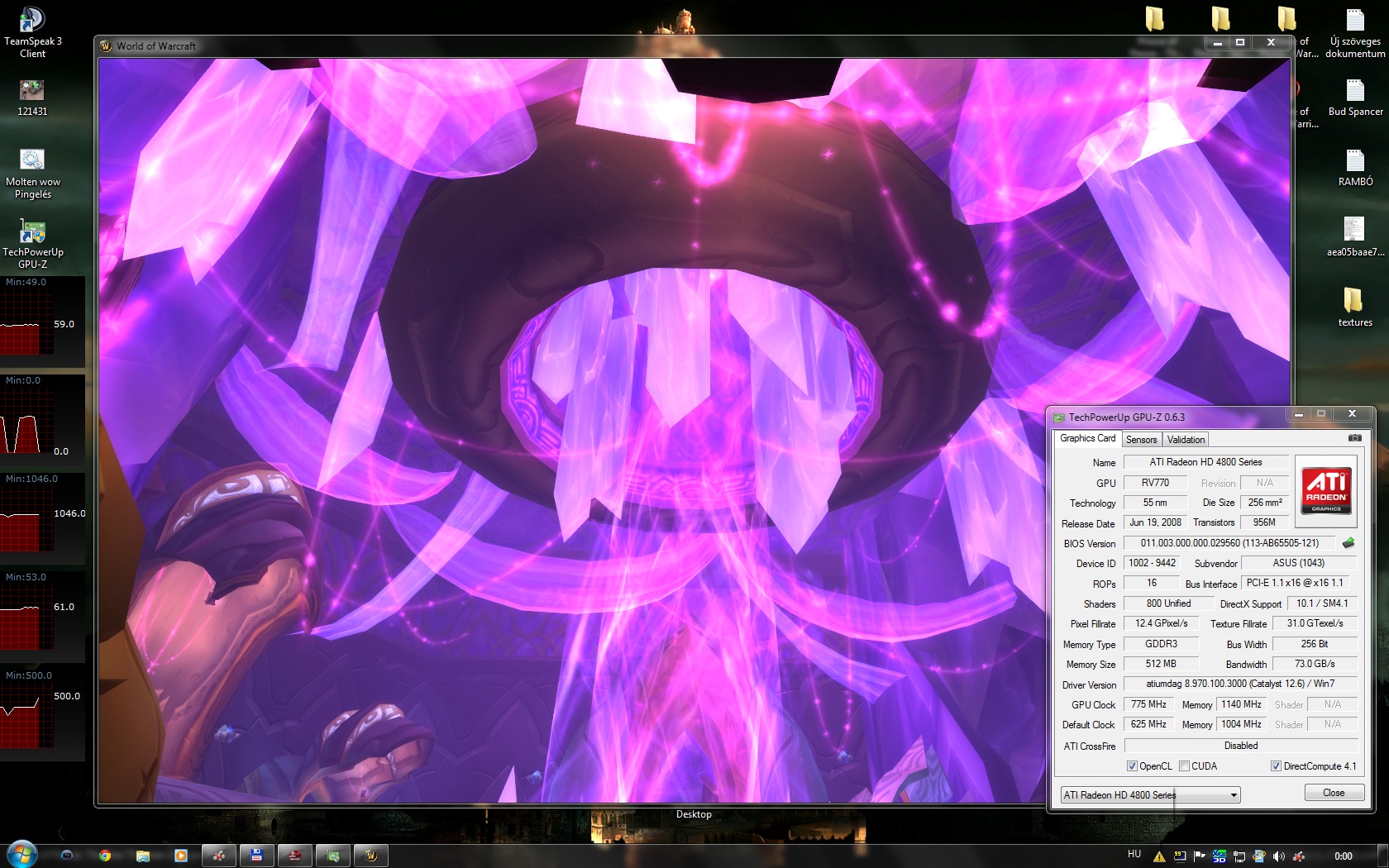Launch Google Chrome from the taskbar
Viewport: 1389px width, 868px height.
[105, 856]
